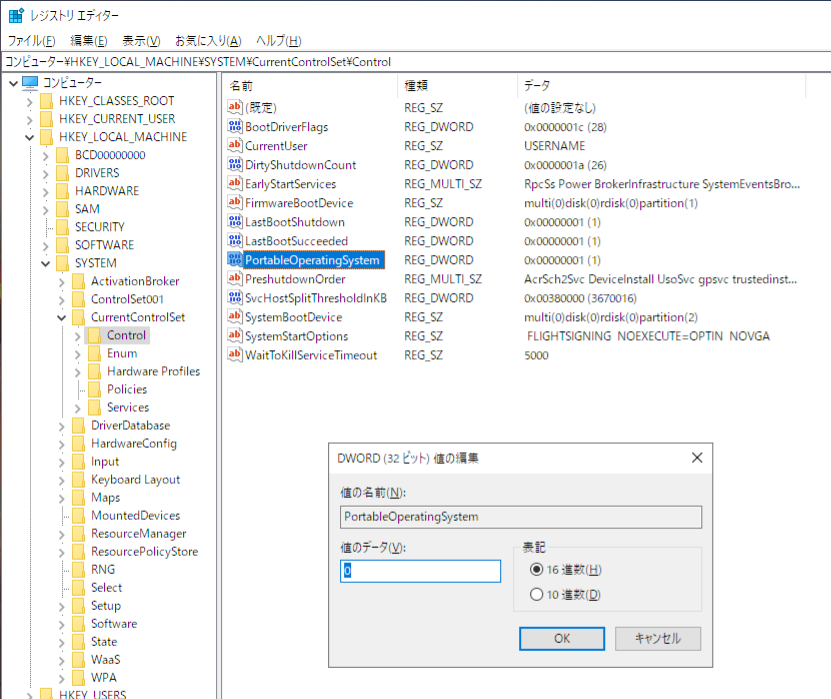831x699 pixels.
Task: Click the PortableOperatingSystem value icon
Action: point(235,260)
